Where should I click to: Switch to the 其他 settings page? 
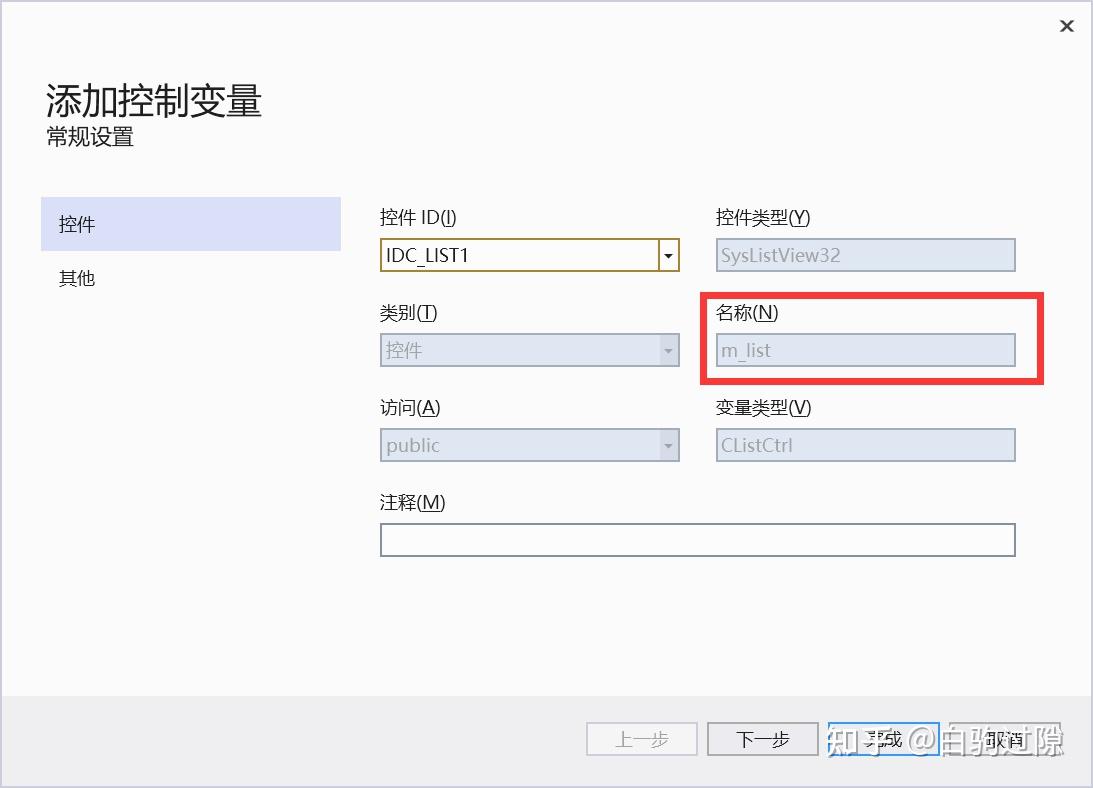tap(77, 278)
